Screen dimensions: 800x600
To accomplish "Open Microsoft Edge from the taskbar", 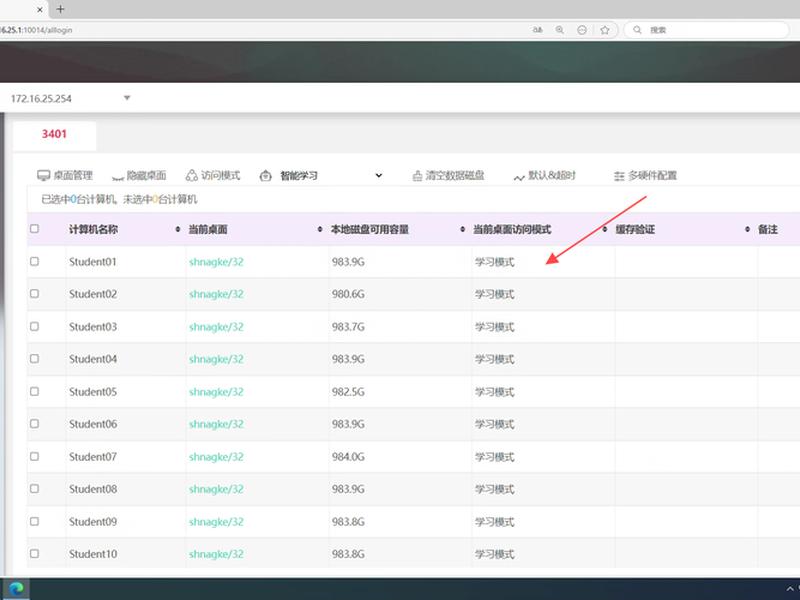I will coord(16,589).
